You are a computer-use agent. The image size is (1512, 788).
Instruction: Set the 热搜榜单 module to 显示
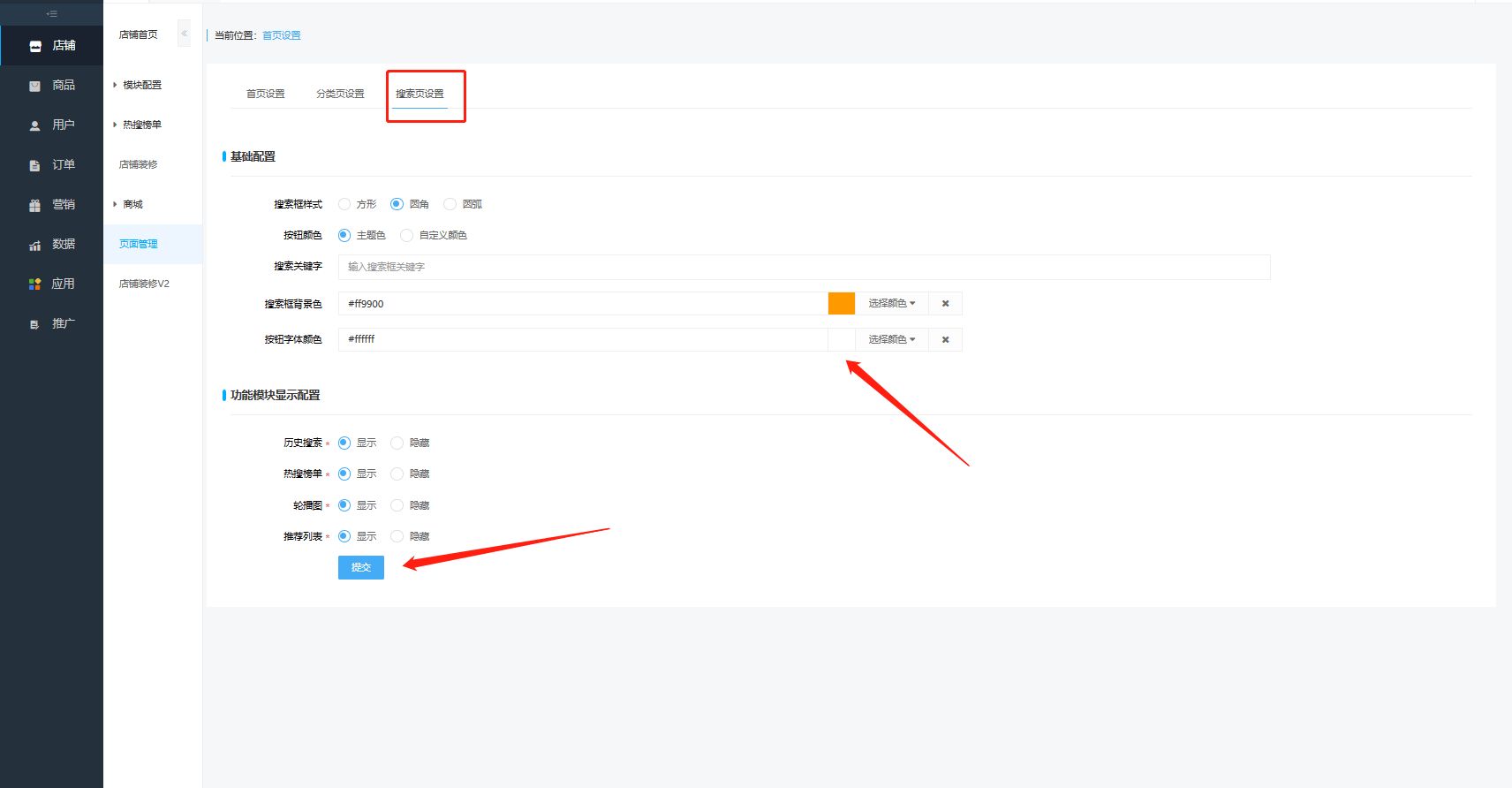coord(344,474)
